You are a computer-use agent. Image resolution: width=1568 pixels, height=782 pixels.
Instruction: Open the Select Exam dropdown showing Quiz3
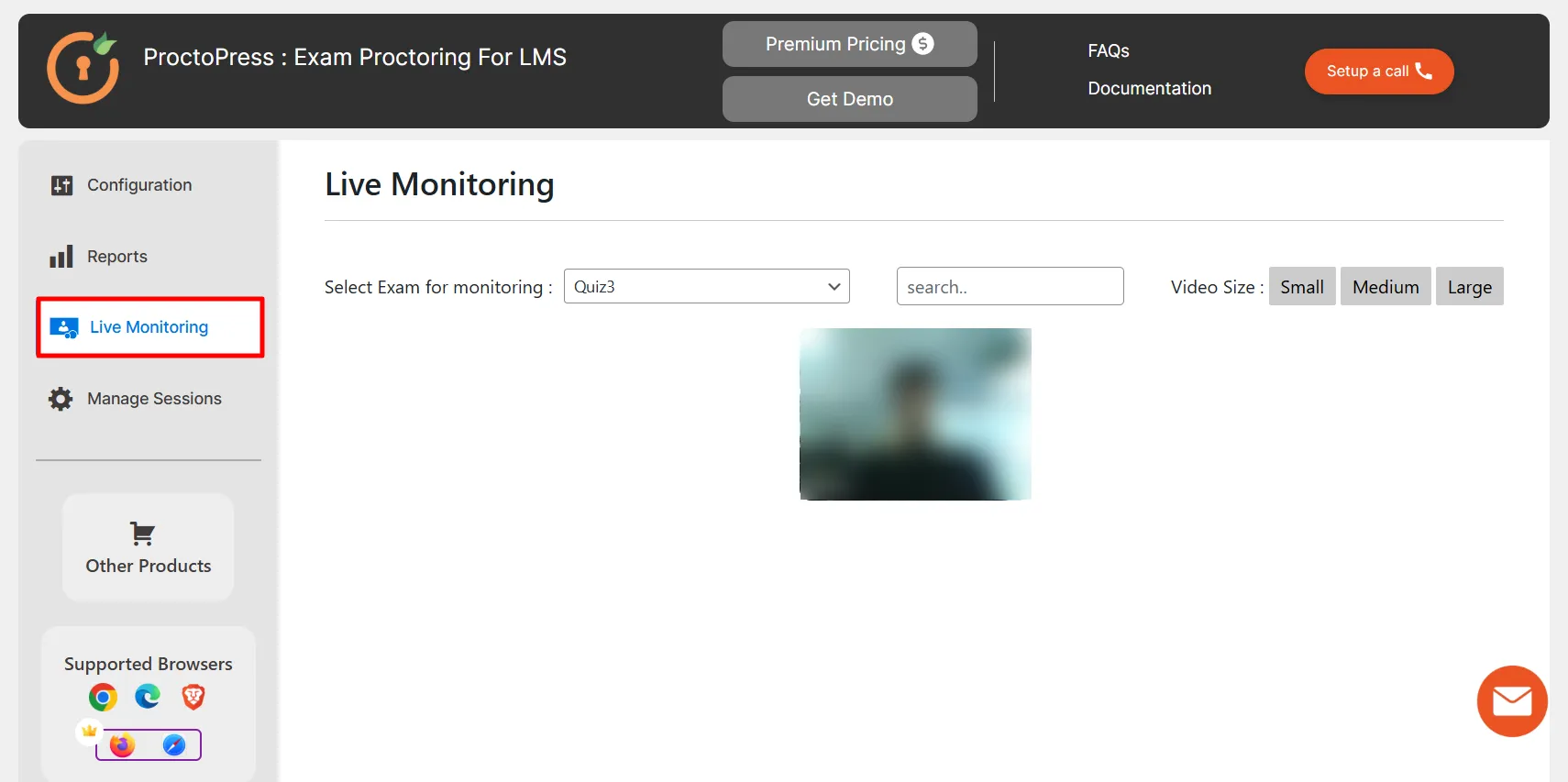pos(707,286)
